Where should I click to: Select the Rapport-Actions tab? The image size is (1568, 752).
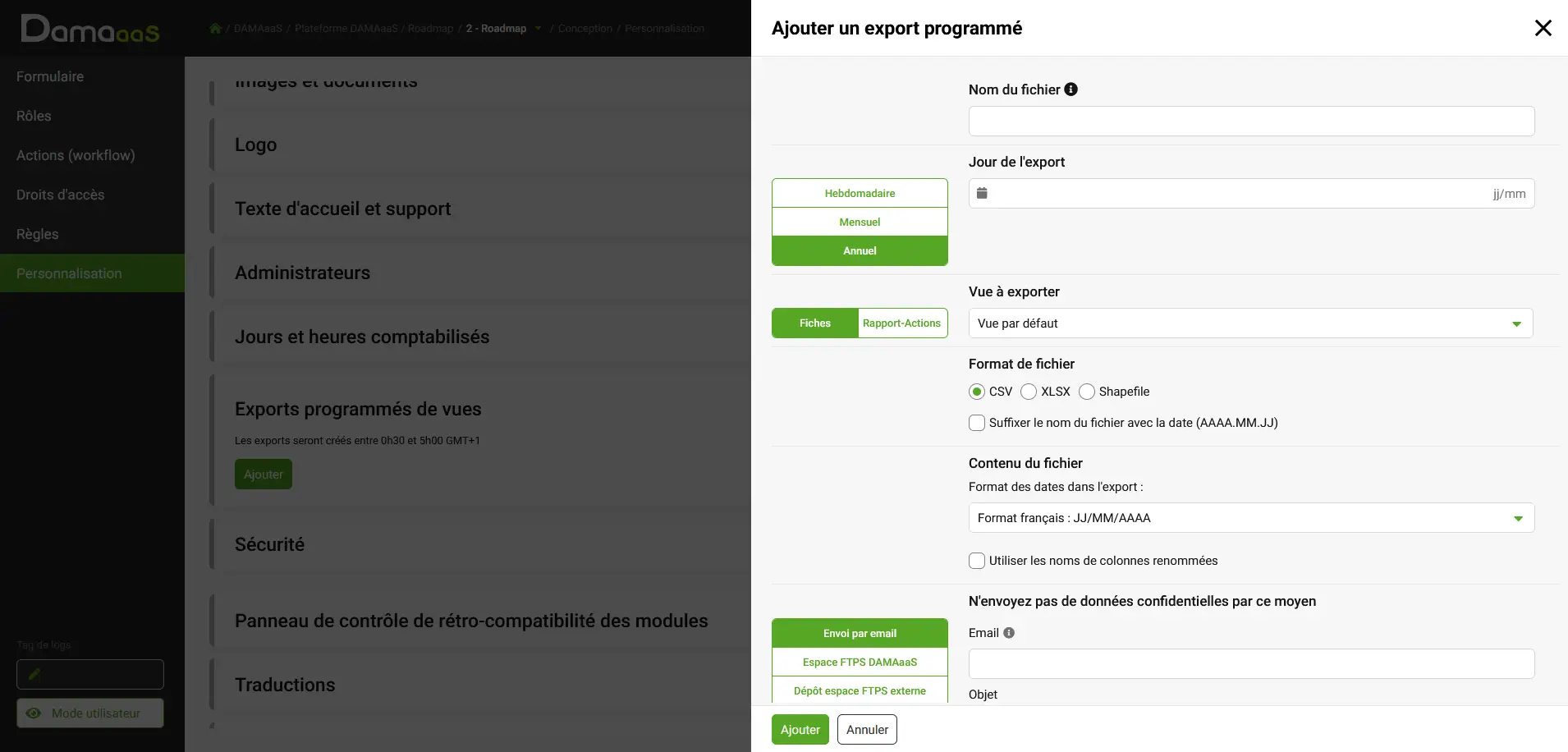902,323
